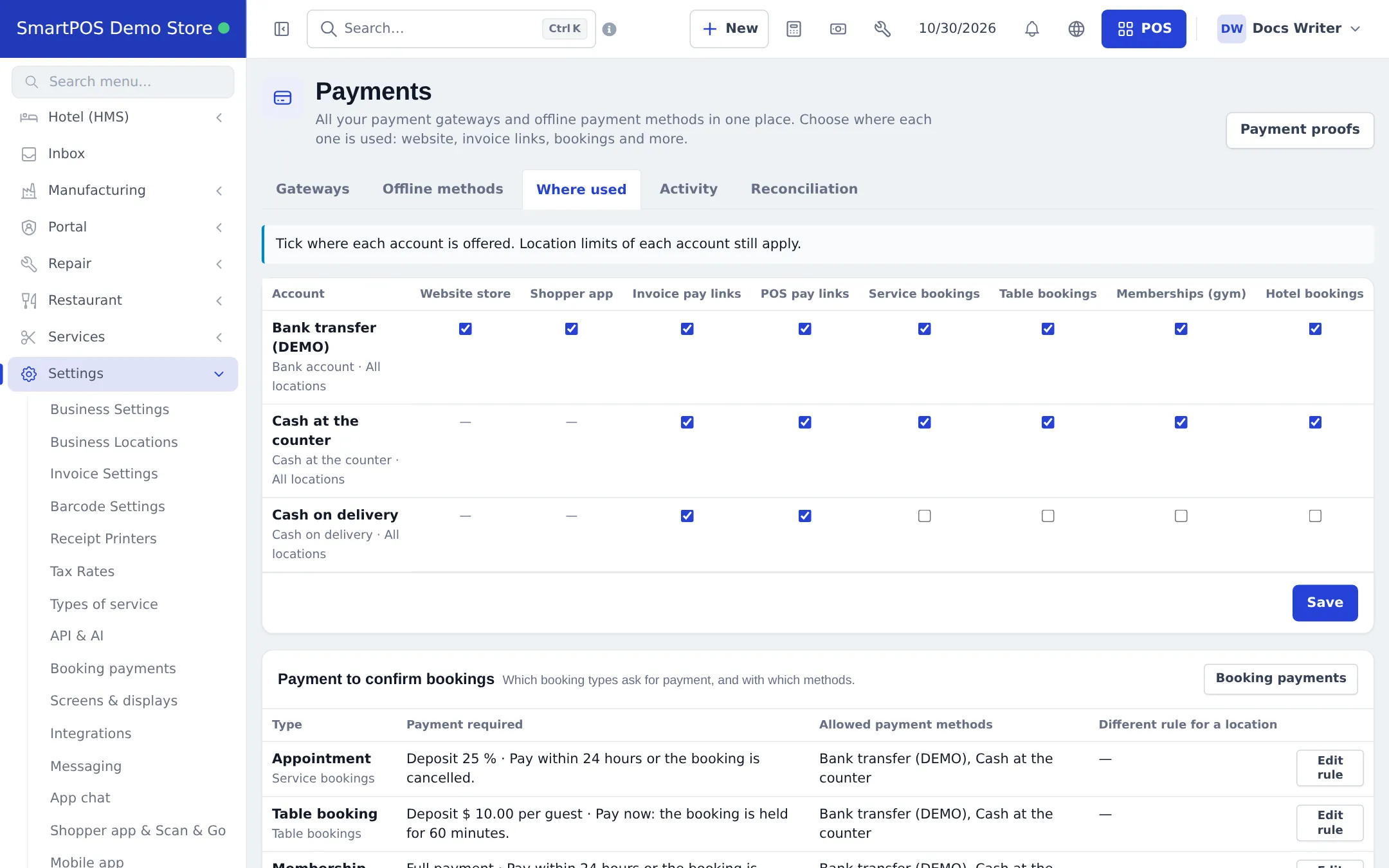This screenshot has width=1389, height=868.
Task: Switch to the Offline methods tab
Action: coord(442,189)
